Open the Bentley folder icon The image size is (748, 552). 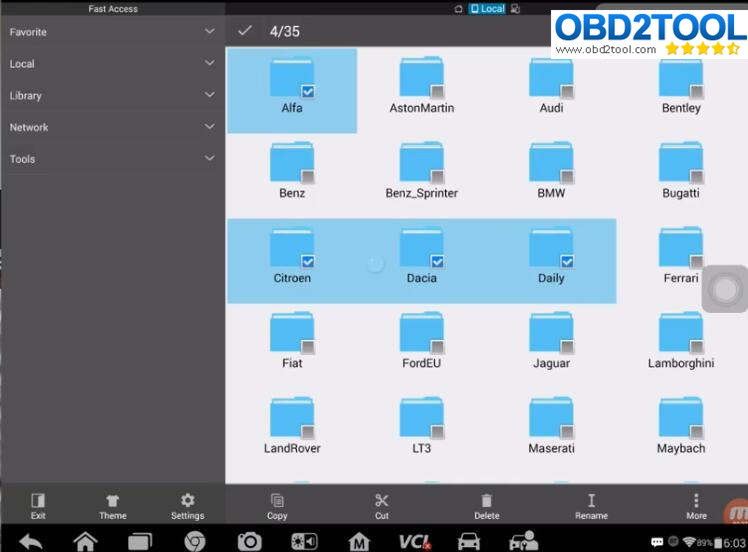tap(681, 78)
